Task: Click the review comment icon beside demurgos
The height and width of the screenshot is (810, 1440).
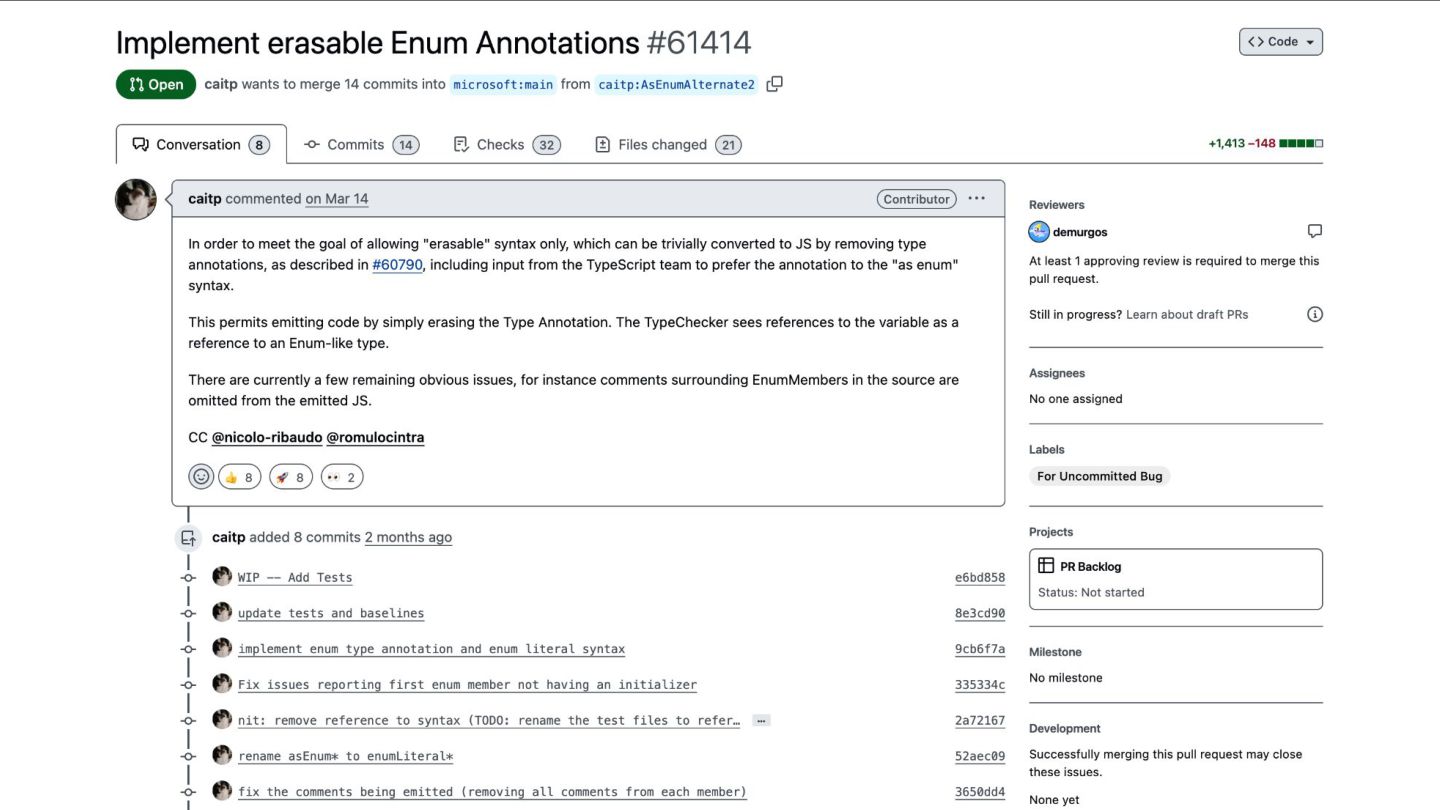Action: click(1314, 231)
